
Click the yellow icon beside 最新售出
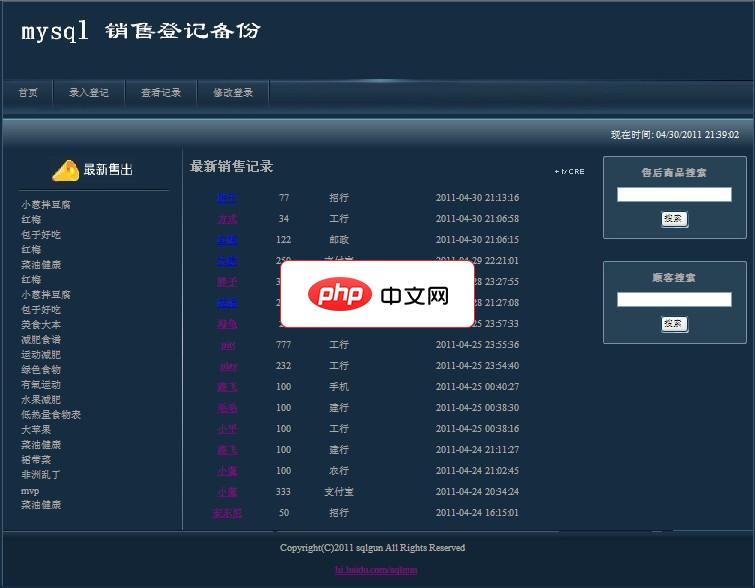click(65, 170)
